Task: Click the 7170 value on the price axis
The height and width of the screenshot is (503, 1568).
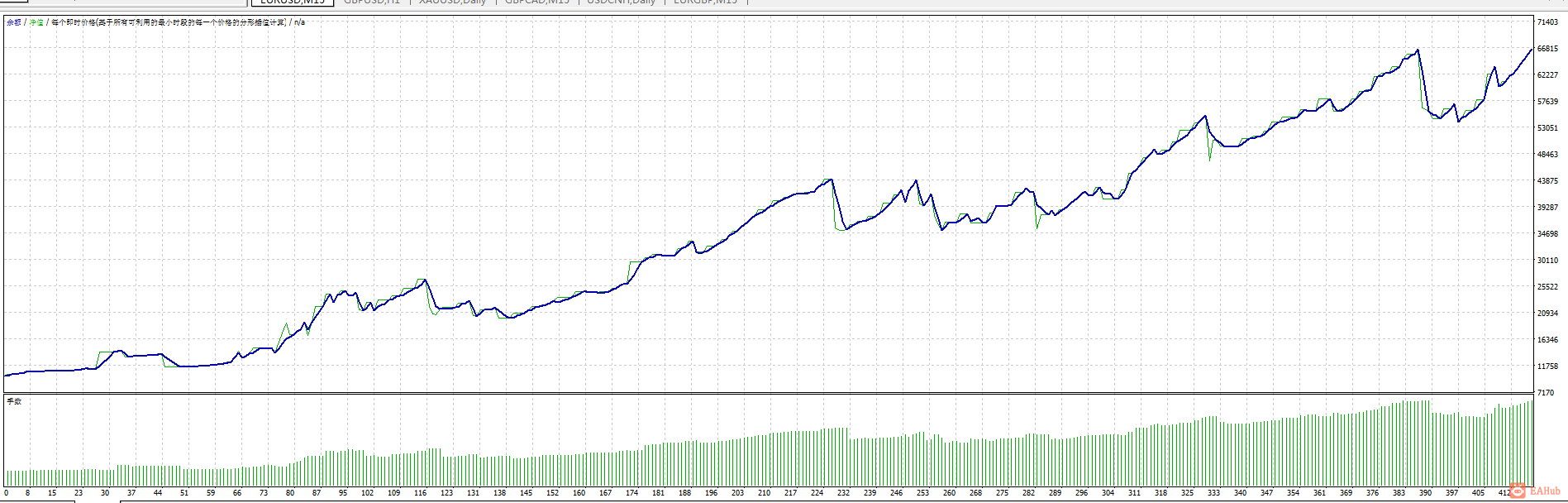Action: coord(1546,393)
